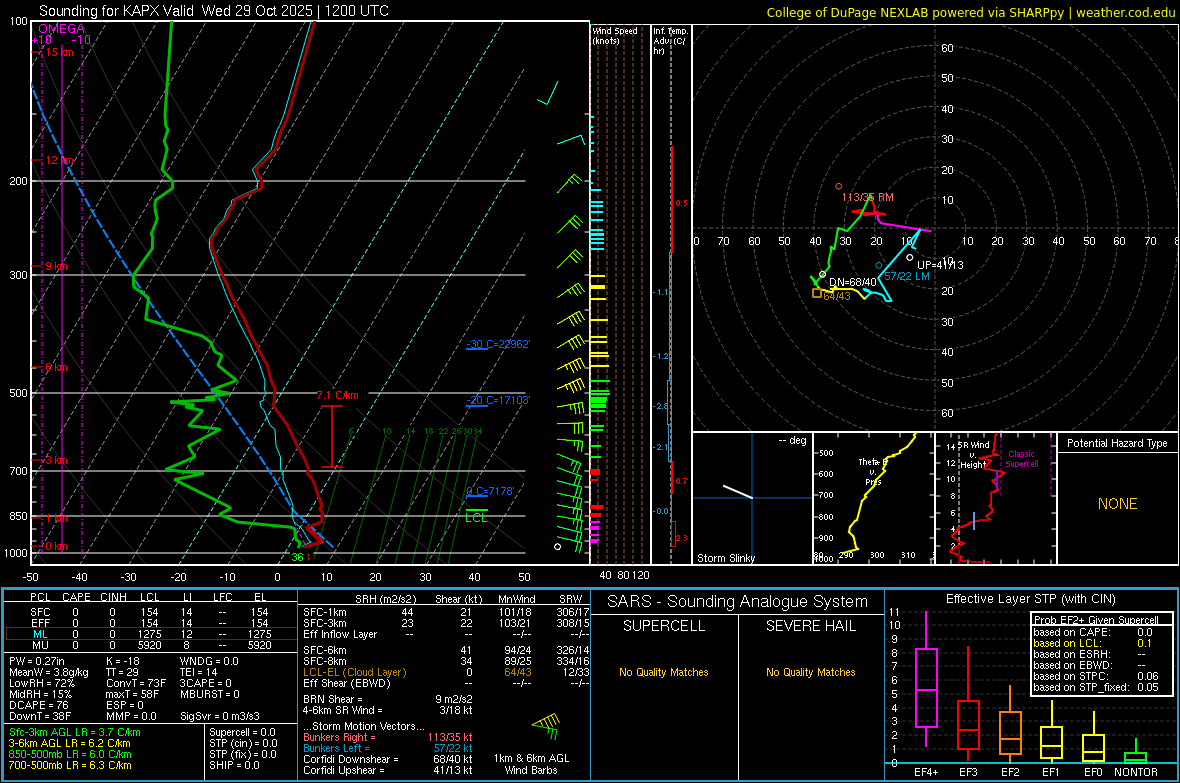Click the 'based on STPC:' line
The height and width of the screenshot is (783, 1180).
(1096, 676)
